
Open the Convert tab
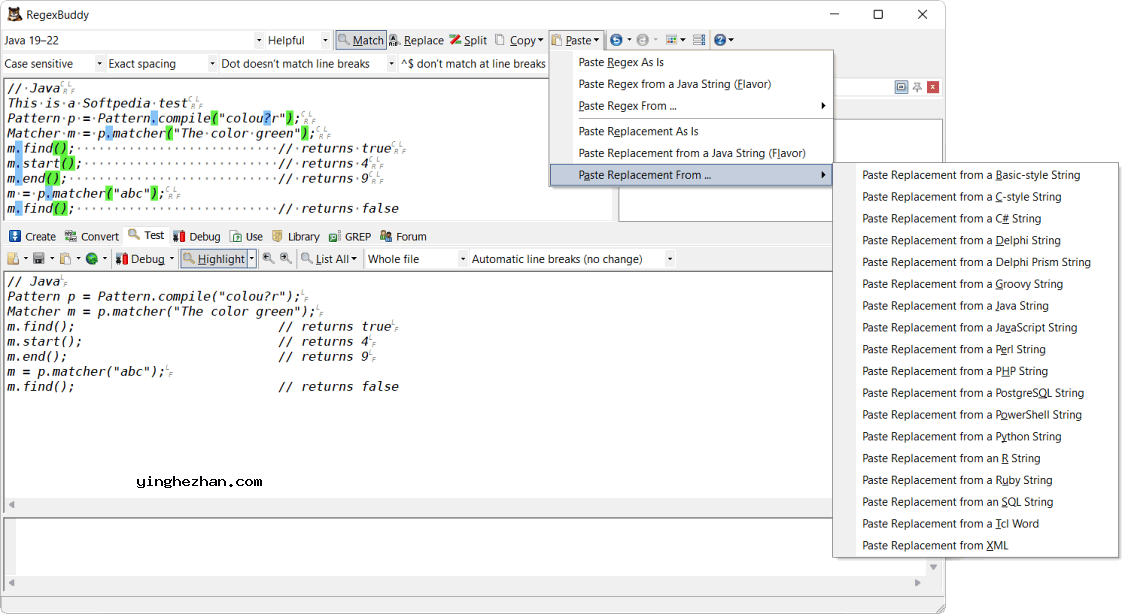click(92, 236)
